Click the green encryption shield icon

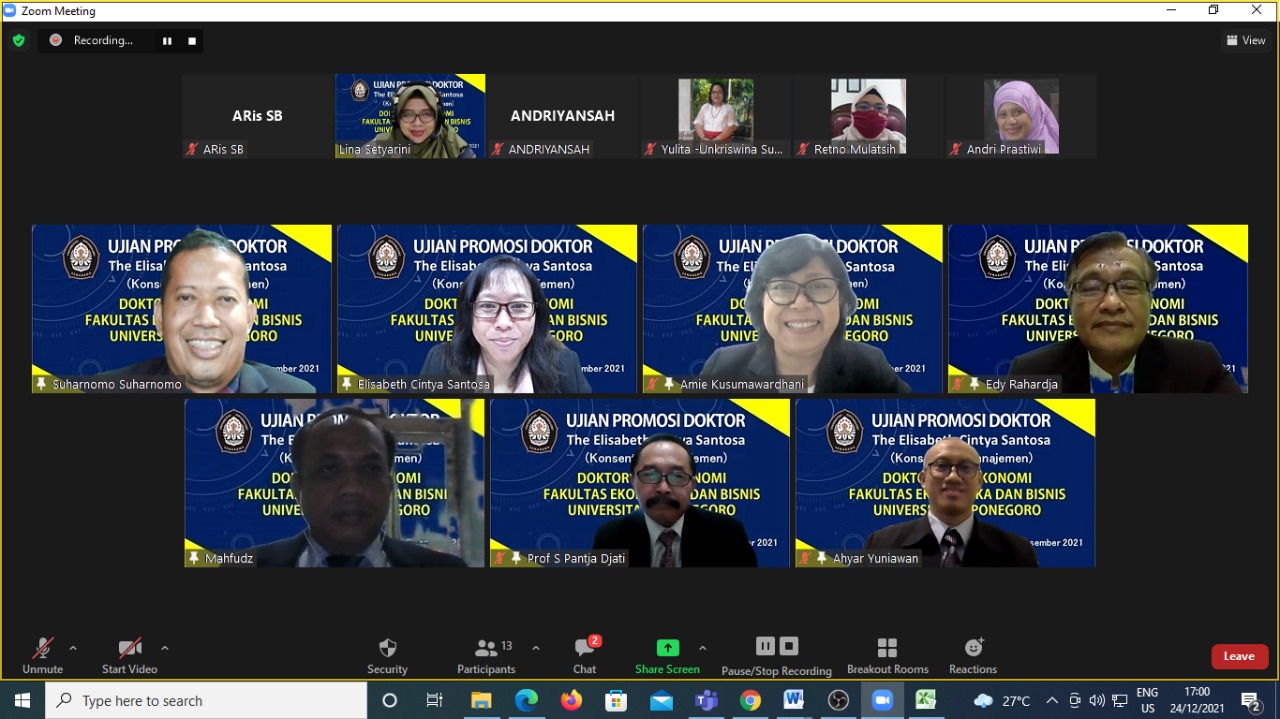point(18,40)
